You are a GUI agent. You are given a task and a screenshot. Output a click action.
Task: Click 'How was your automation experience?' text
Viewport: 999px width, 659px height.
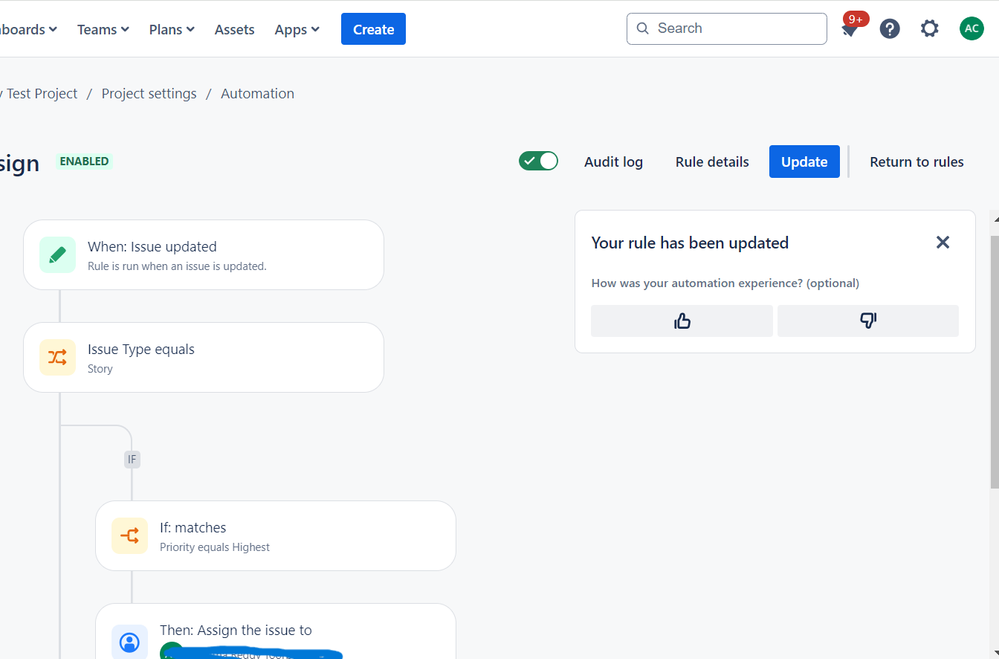pos(725,283)
